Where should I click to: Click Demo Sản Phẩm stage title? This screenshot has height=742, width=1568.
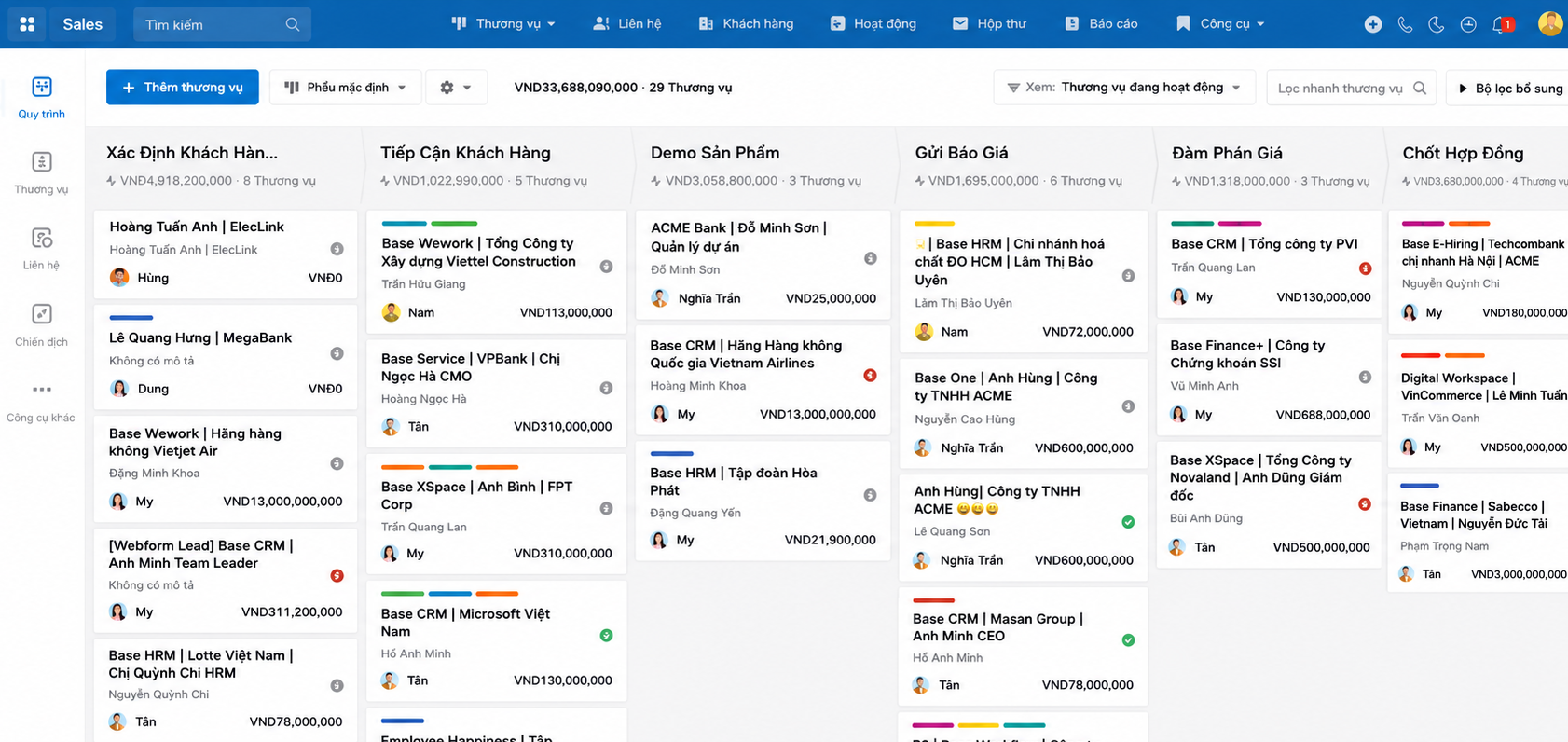click(x=715, y=153)
